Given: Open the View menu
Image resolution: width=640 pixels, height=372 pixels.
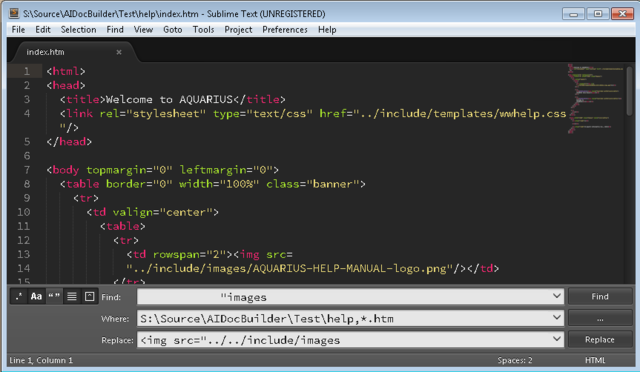Looking at the screenshot, I should (143, 30).
